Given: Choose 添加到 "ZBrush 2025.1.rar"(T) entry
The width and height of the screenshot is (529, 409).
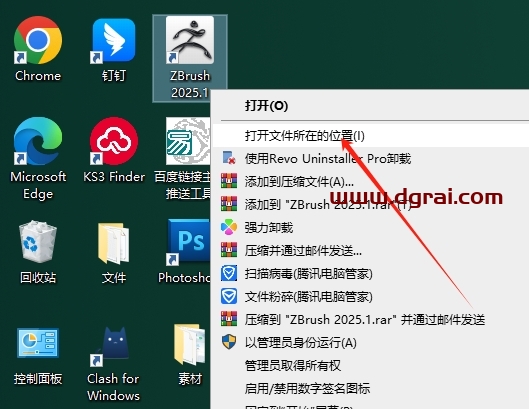Looking at the screenshot, I should tap(371, 204).
